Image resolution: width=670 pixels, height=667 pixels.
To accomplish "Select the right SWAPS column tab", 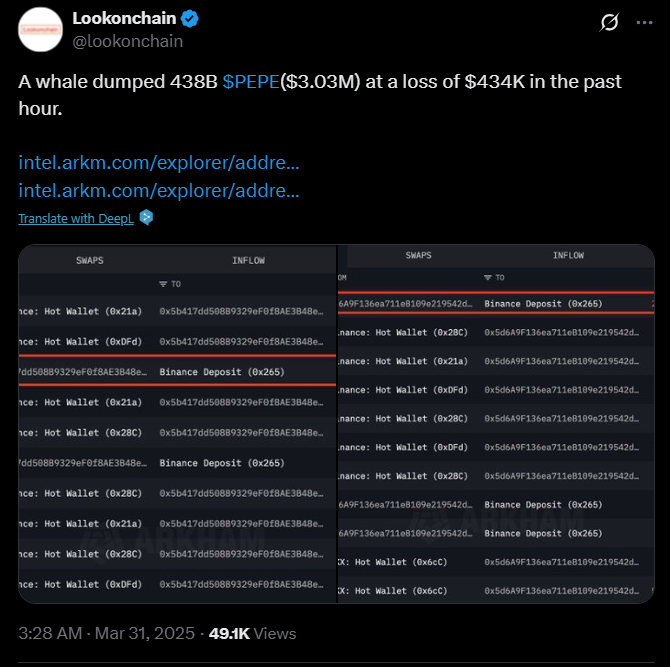I will (418, 255).
